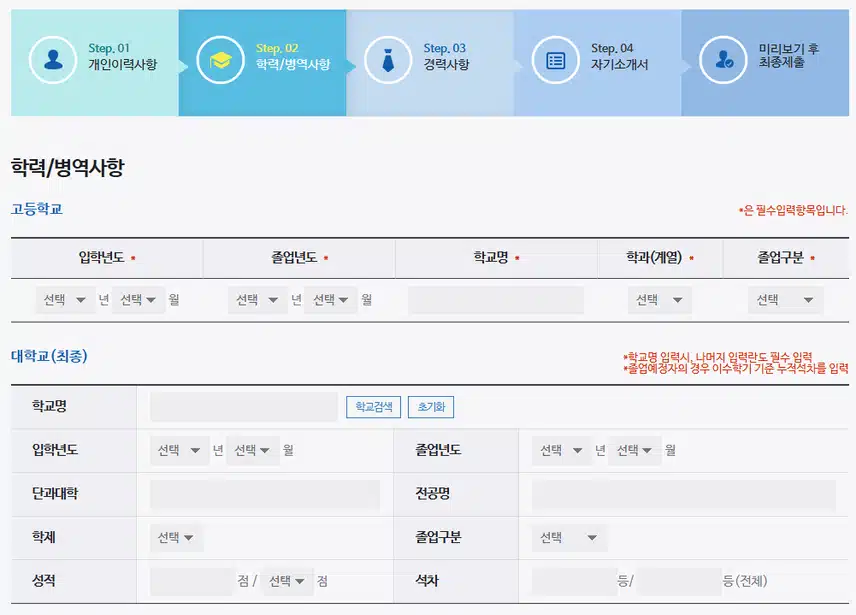
Task: Open university 입학년도 month dropdown
Action: pyautogui.click(x=253, y=451)
